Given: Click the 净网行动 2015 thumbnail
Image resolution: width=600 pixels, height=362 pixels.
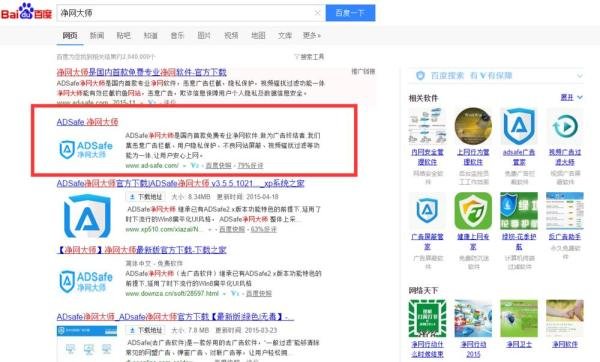Looking at the screenshot, I should coord(473,318).
